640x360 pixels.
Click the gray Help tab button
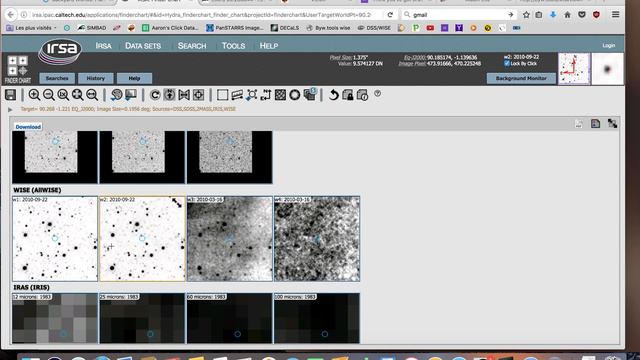coord(134,78)
